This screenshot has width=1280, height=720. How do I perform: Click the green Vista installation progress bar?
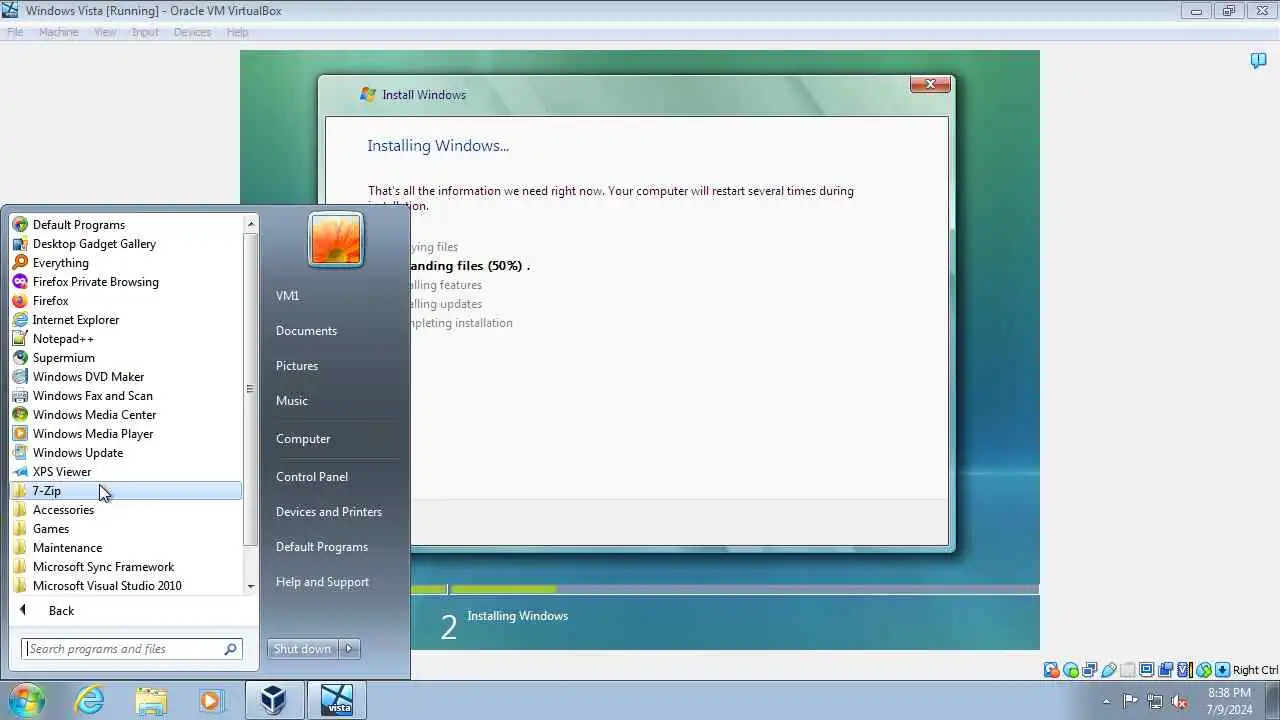[x=502, y=589]
